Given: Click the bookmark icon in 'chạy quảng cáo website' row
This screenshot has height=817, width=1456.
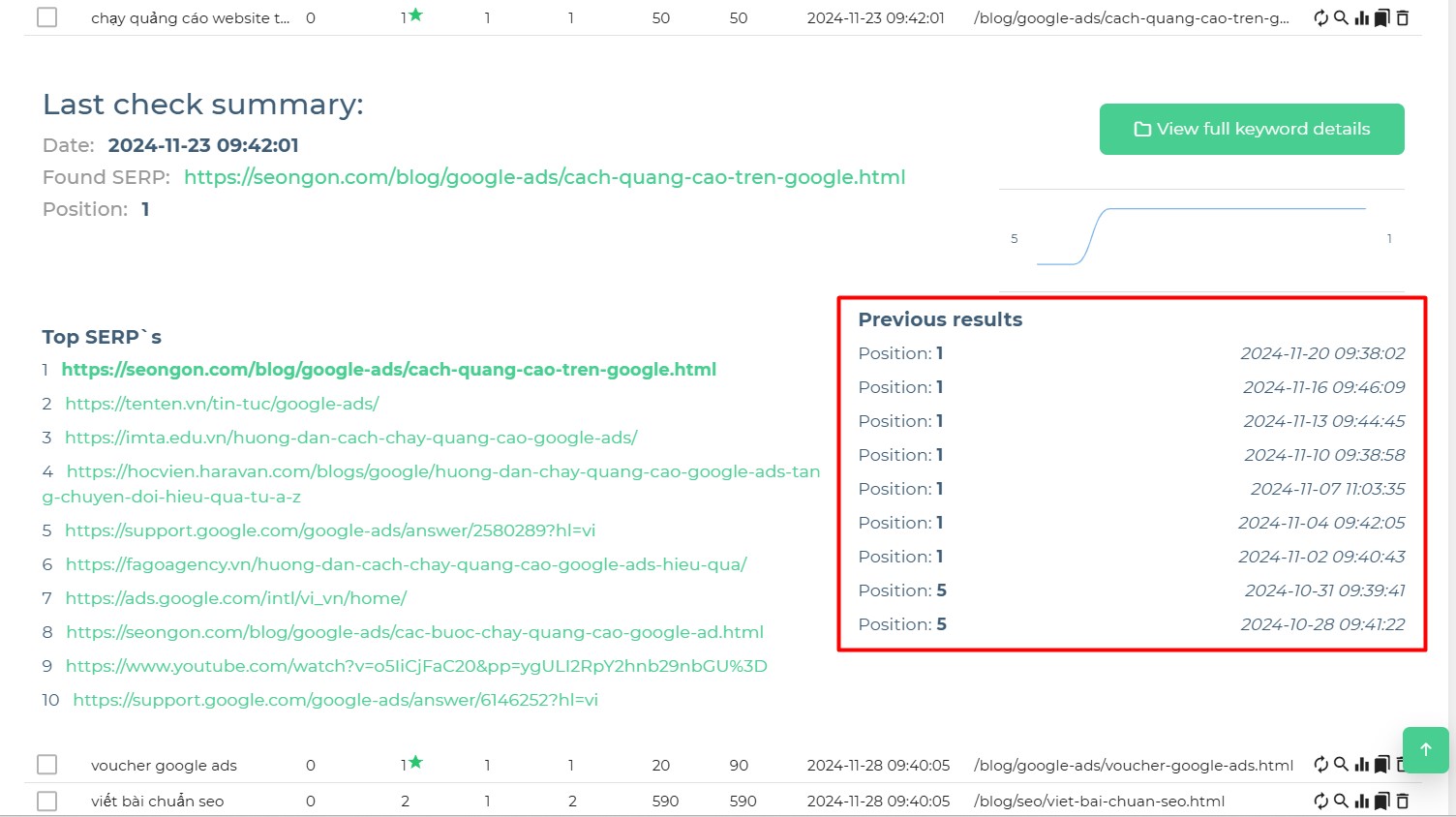Looking at the screenshot, I should pos(1382,17).
